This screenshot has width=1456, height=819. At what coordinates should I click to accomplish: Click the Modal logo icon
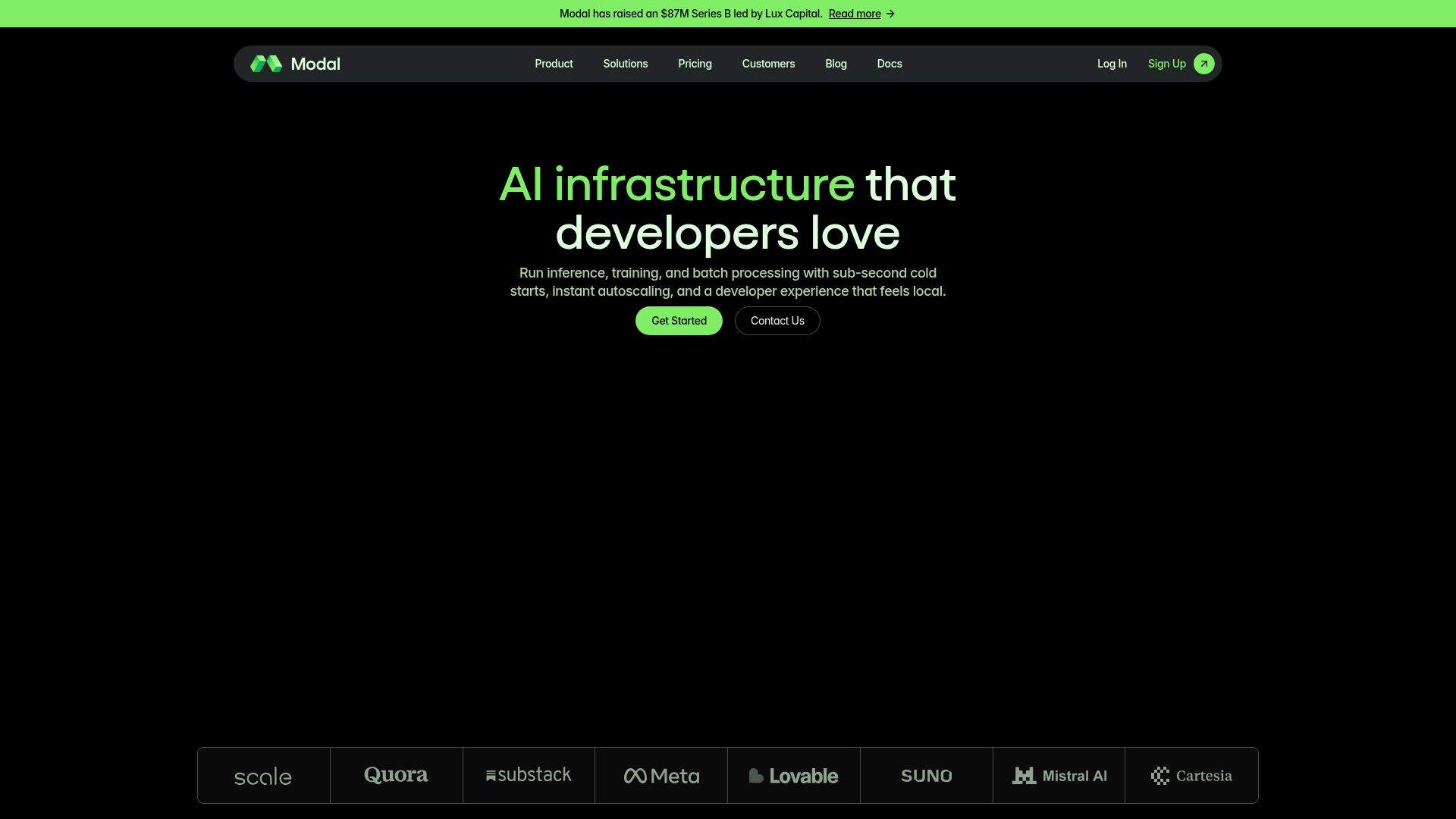(266, 64)
